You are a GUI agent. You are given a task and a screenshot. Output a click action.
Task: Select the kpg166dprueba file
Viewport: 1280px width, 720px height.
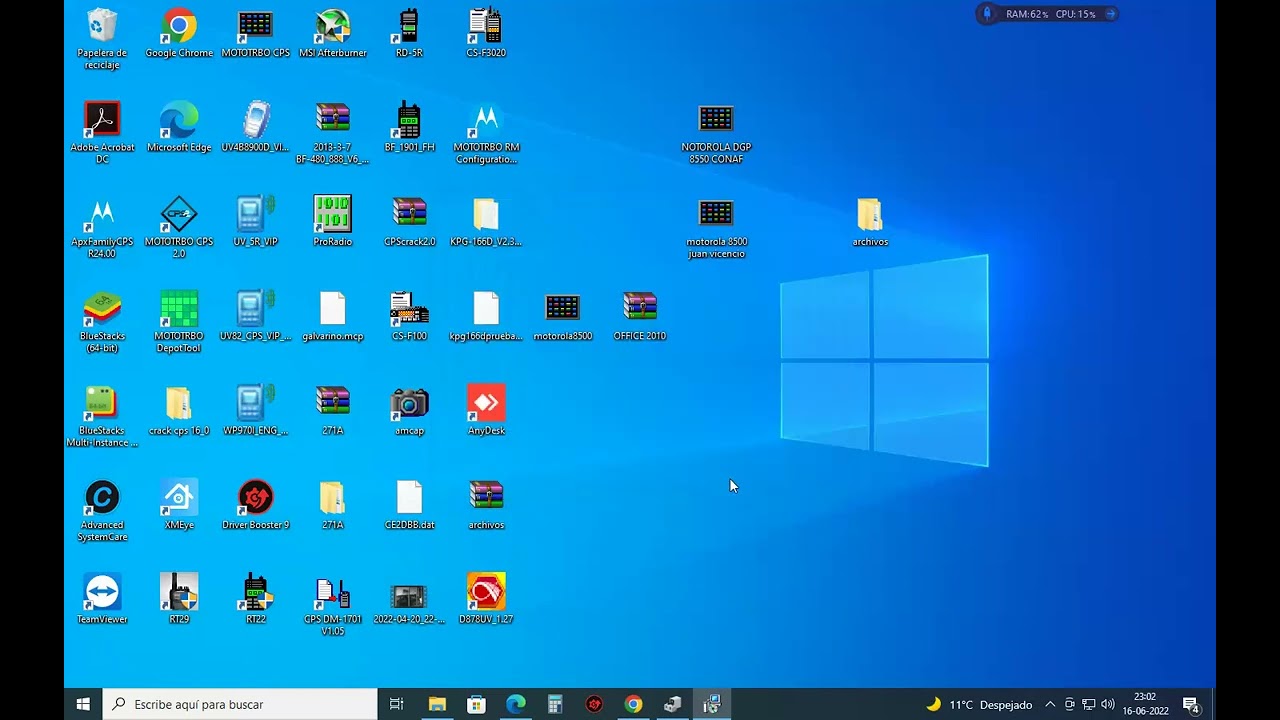pyautogui.click(x=486, y=316)
